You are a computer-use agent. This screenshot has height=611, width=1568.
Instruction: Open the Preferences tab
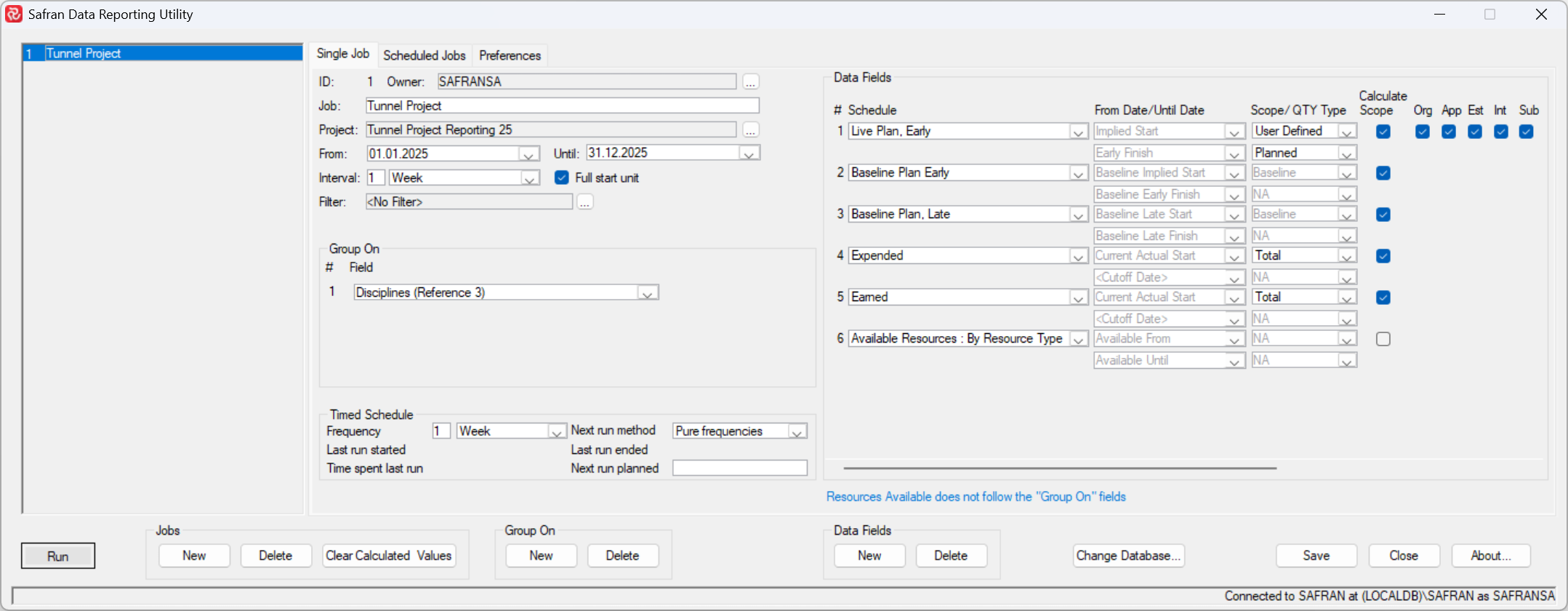tap(510, 55)
